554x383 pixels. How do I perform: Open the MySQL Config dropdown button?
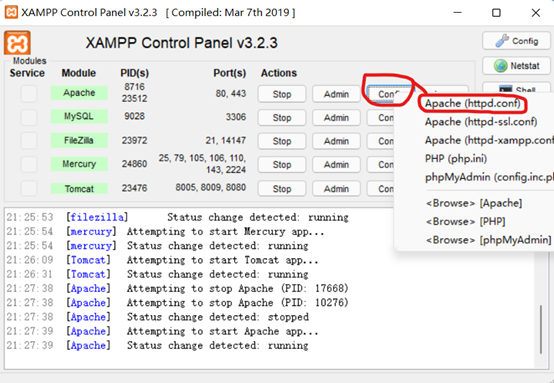click(x=381, y=118)
